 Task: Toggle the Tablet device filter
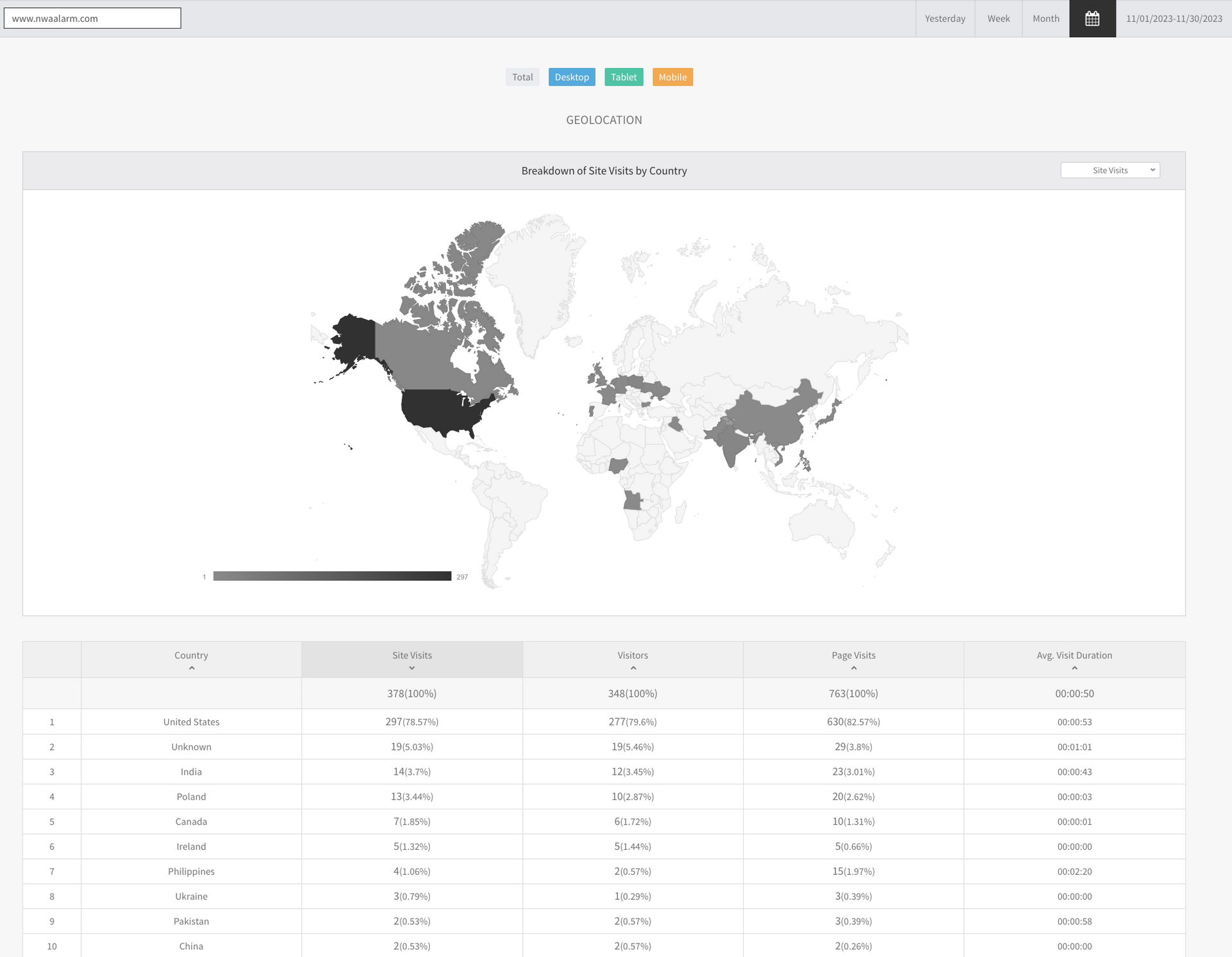[624, 77]
